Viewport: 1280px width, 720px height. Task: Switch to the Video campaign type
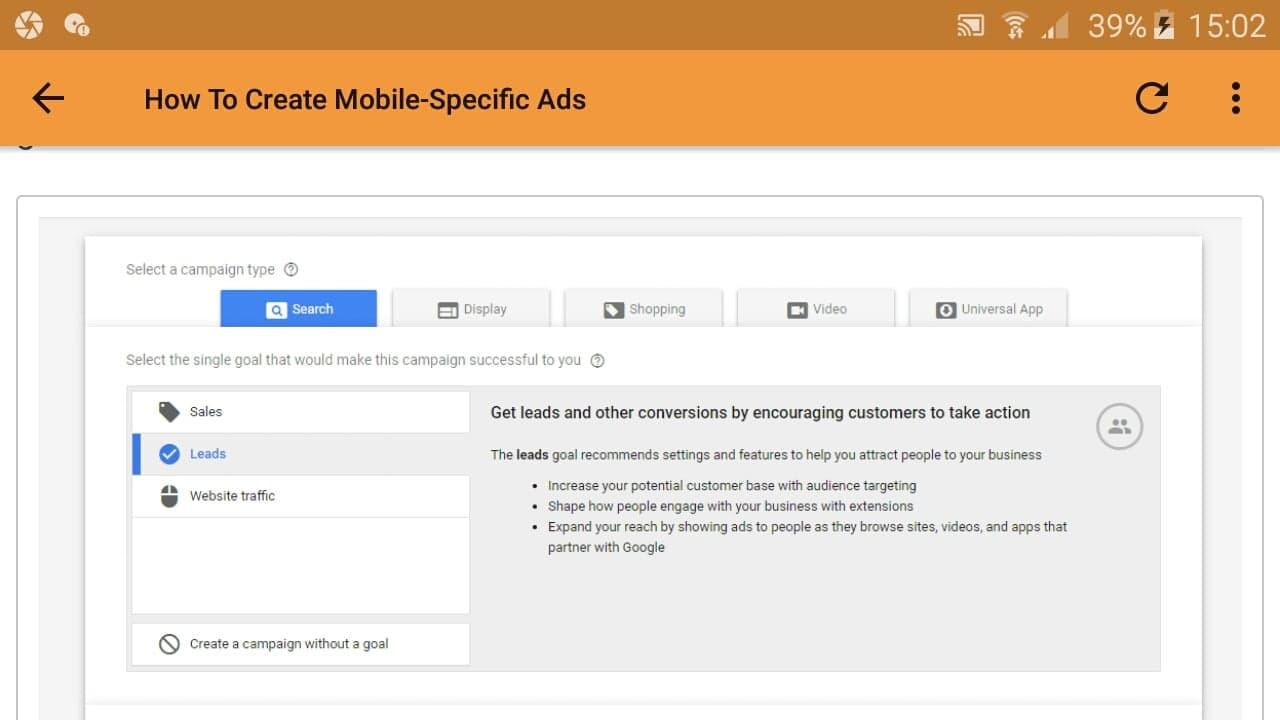[816, 309]
